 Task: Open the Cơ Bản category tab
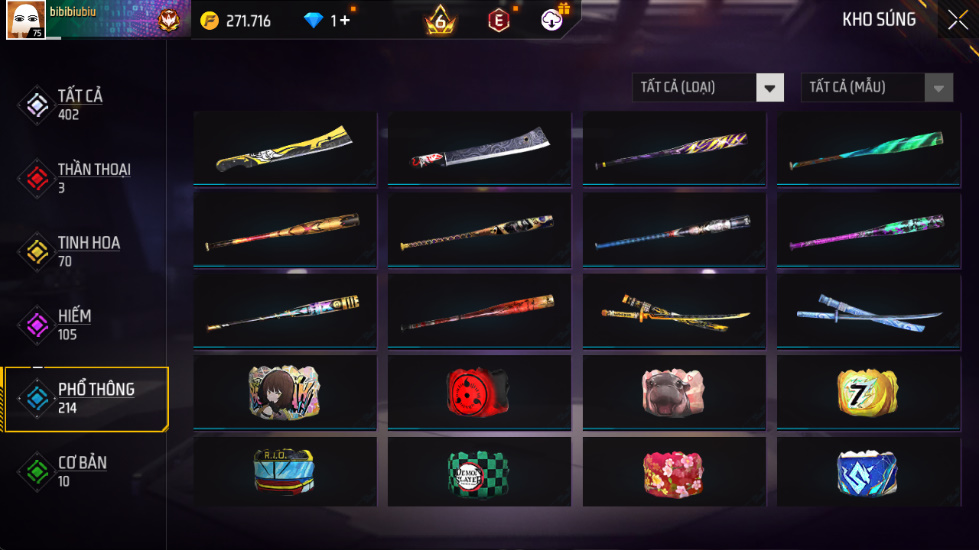(84, 471)
